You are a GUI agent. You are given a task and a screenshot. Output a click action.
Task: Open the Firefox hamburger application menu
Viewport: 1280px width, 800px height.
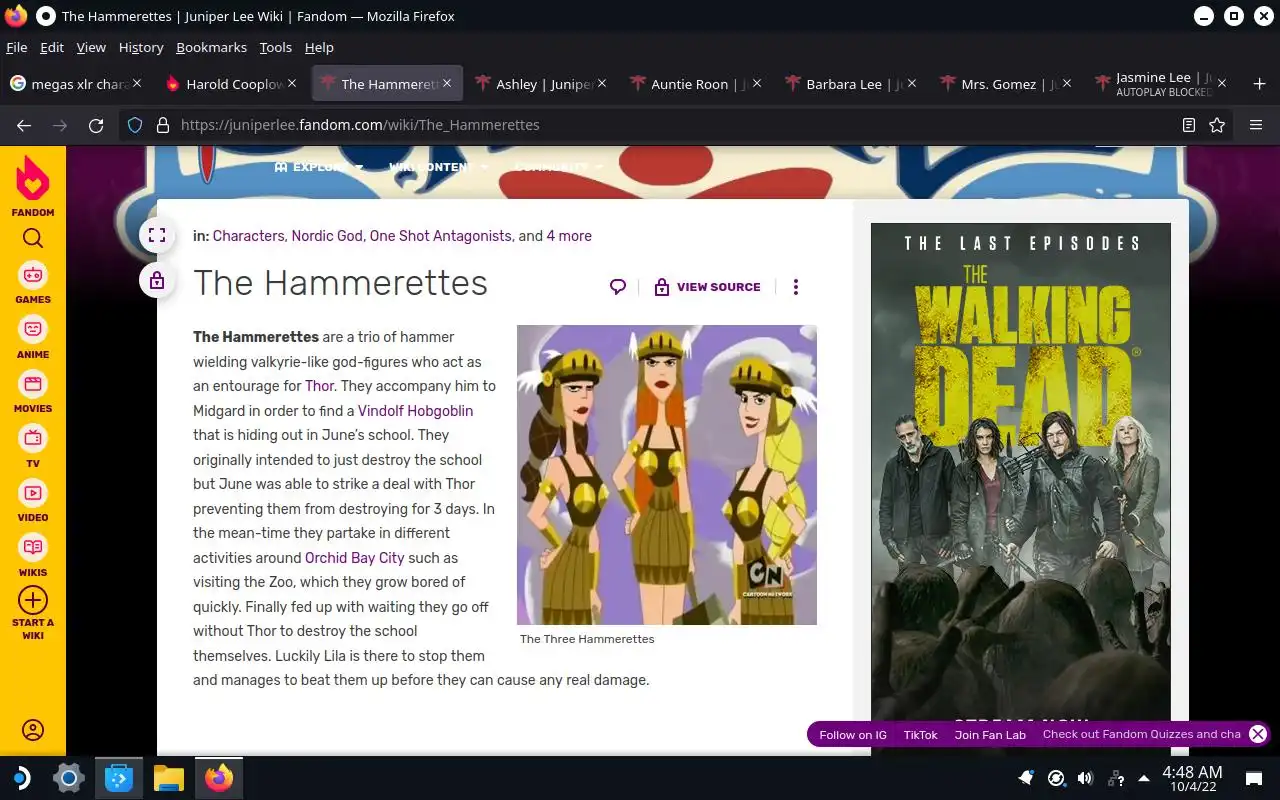1256,125
